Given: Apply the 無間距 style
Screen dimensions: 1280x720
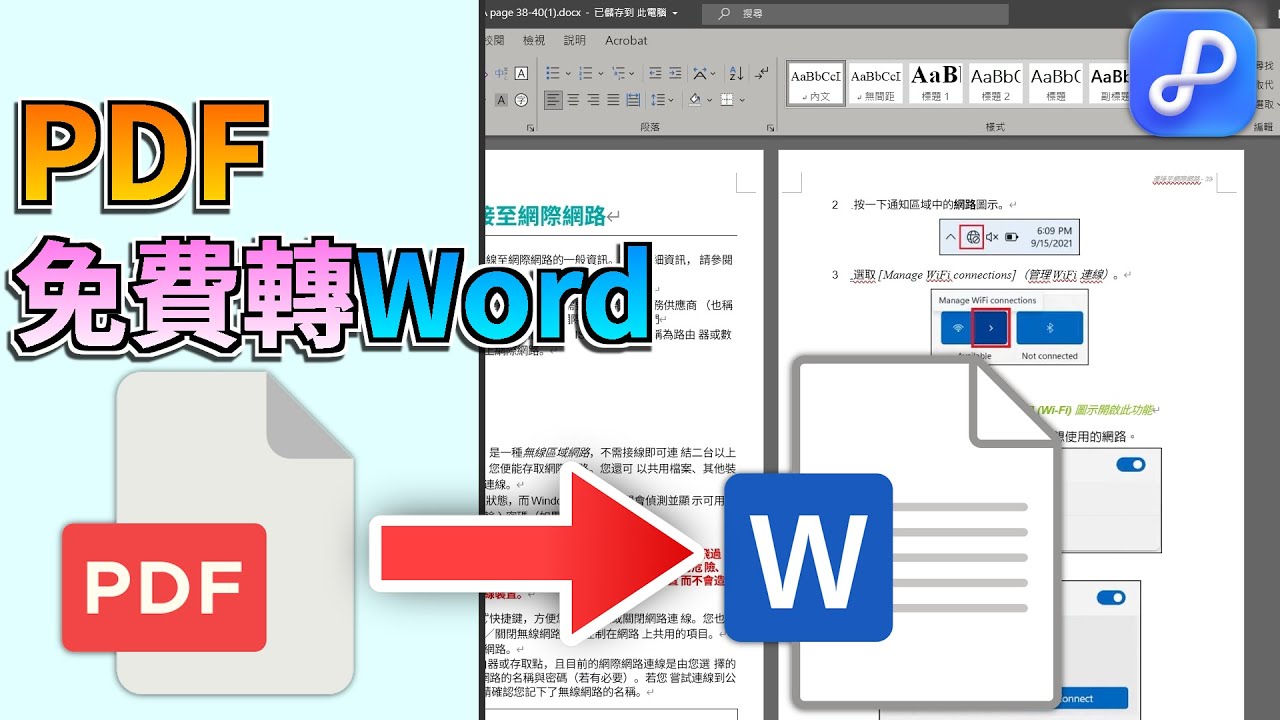Looking at the screenshot, I should [877, 83].
